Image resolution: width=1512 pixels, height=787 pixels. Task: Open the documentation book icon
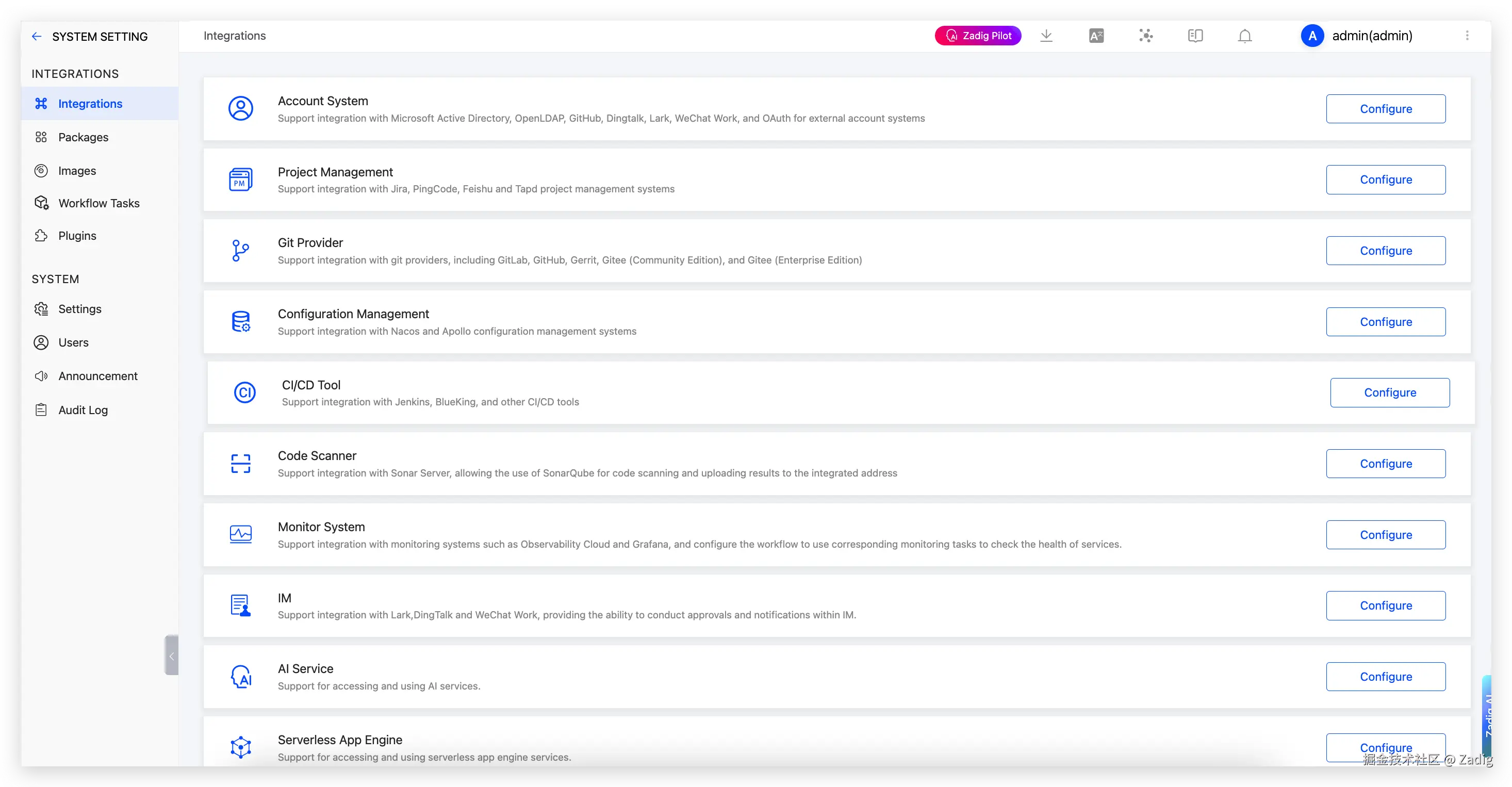[1195, 36]
